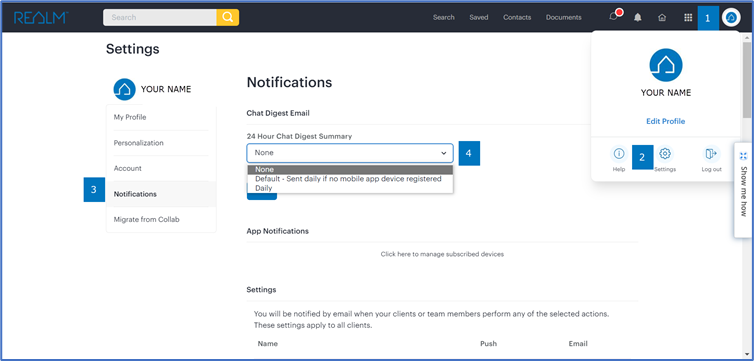This screenshot has height=361, width=754.
Task: Open the Documents menu item
Action: point(564,17)
